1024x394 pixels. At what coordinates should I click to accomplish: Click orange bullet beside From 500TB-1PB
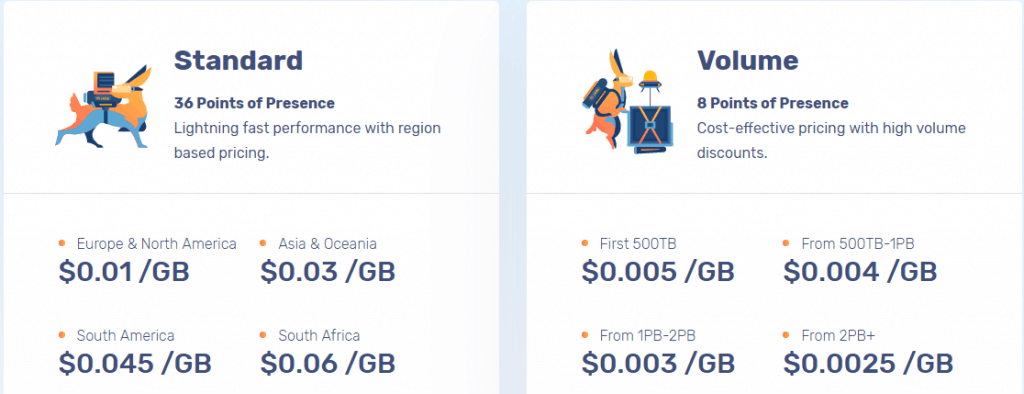coord(787,243)
